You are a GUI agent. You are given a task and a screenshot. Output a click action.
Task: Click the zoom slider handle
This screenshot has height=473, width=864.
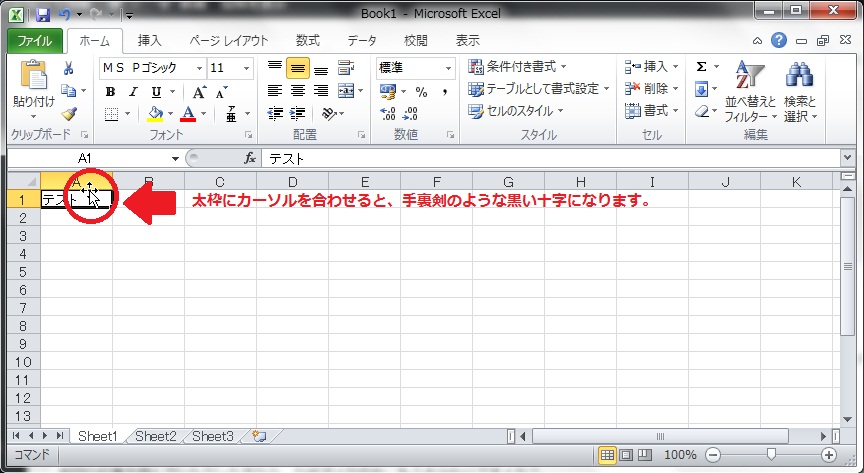pos(771,454)
